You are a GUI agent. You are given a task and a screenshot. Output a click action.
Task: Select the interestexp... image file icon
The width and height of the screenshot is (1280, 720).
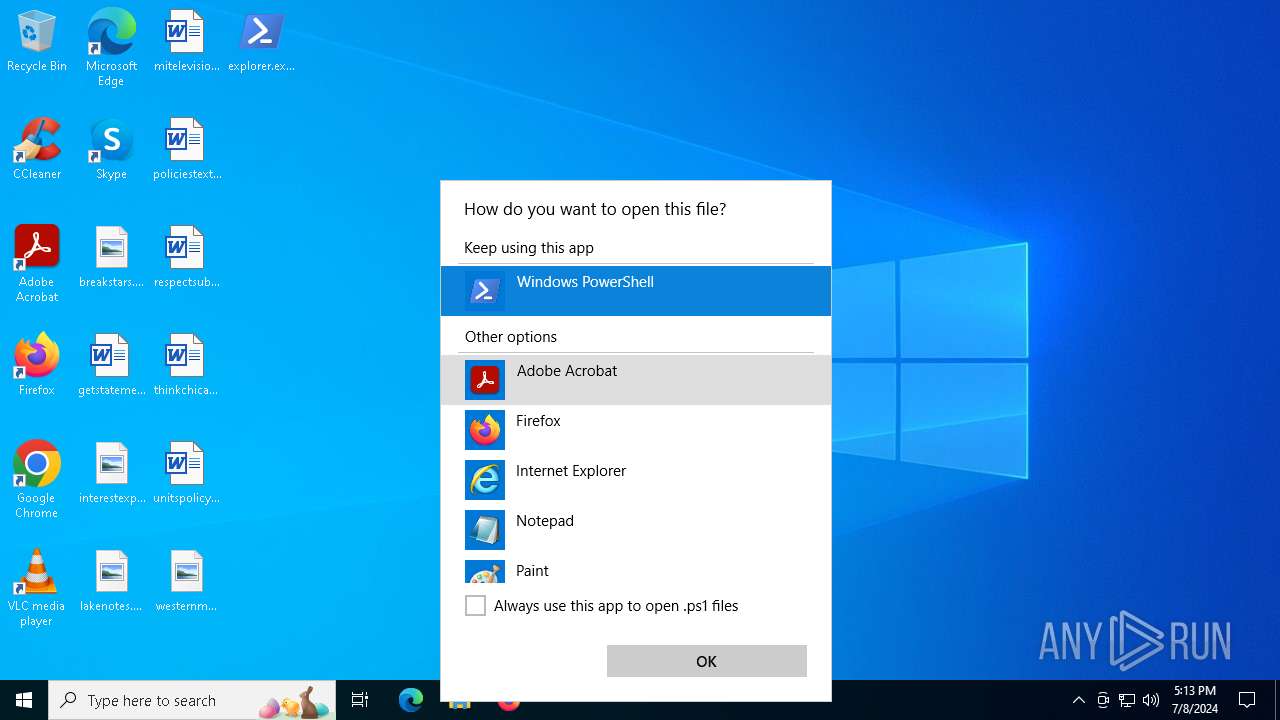[x=111, y=474]
